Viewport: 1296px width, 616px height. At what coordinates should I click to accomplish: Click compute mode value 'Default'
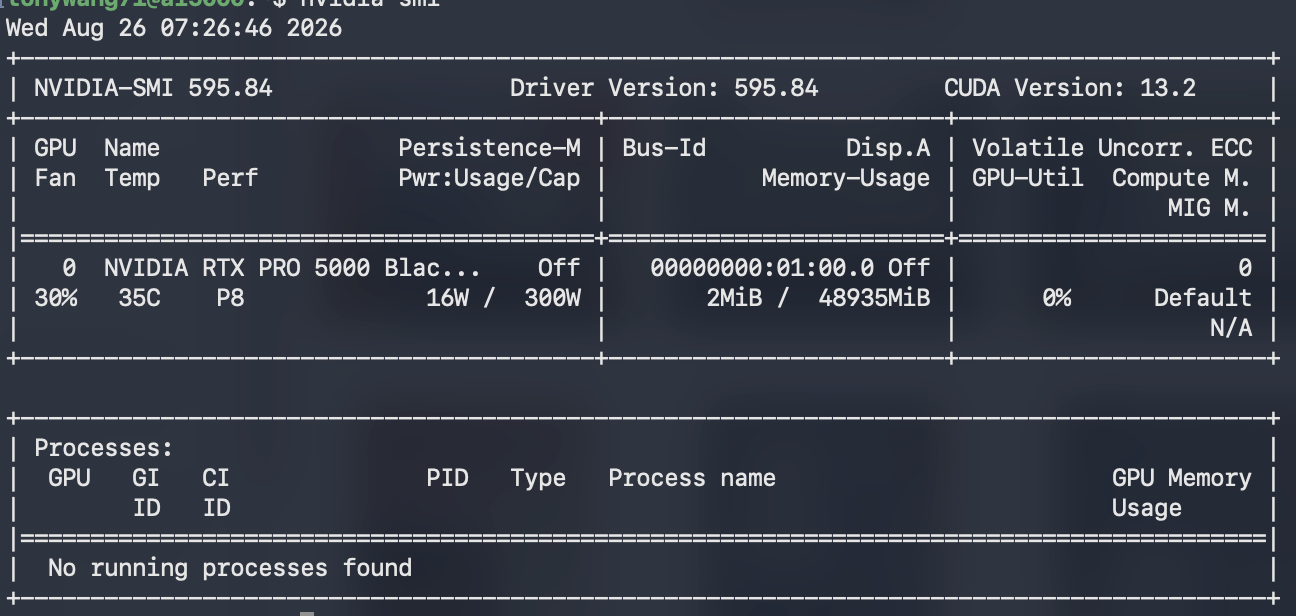point(1203,298)
